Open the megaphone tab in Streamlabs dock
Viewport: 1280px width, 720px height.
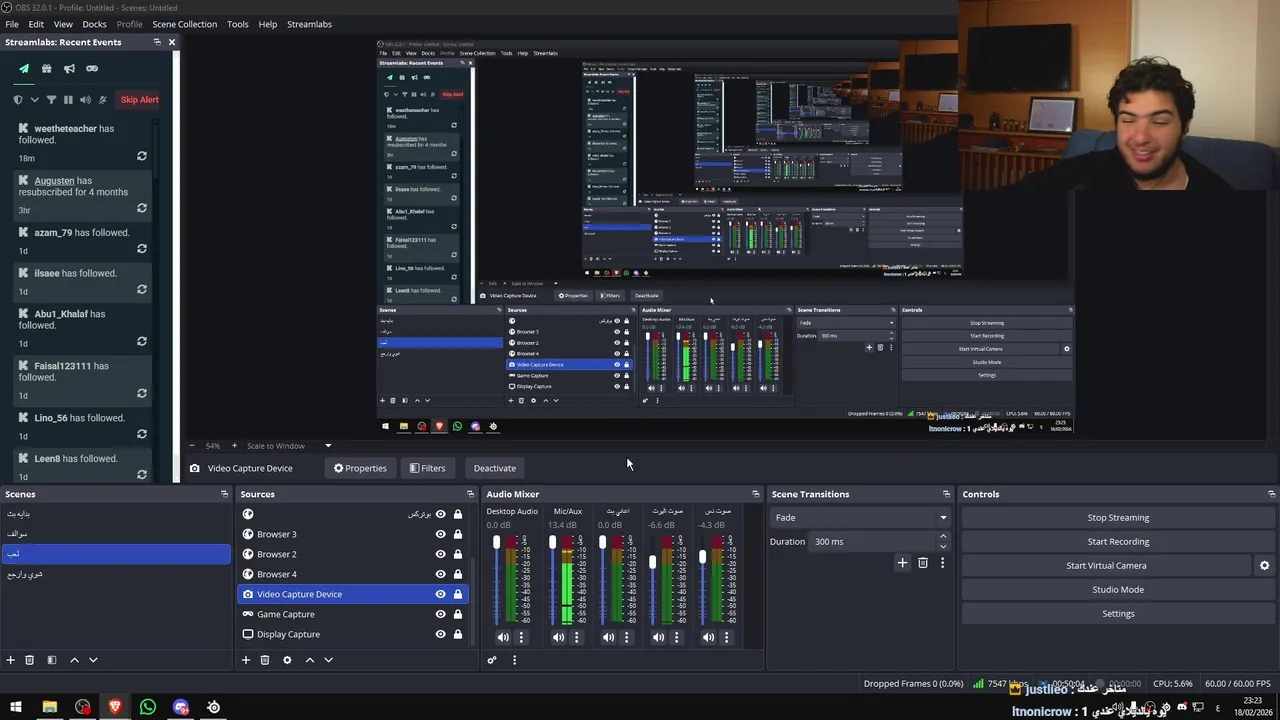69,69
